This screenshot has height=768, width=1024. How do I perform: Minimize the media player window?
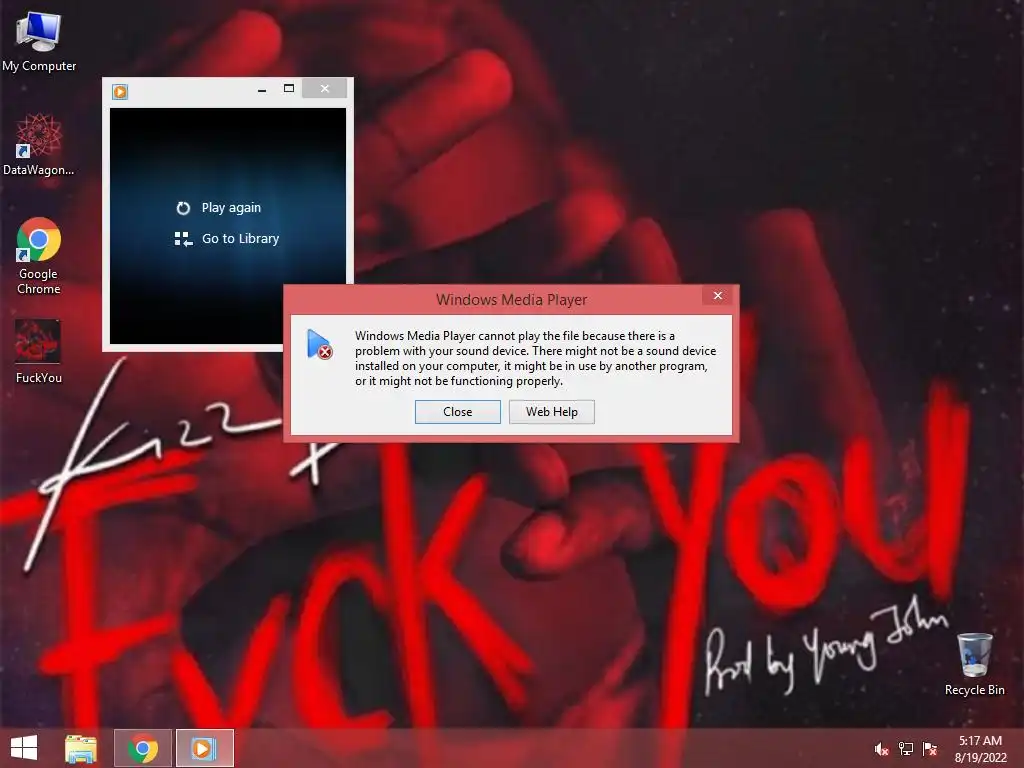[262, 89]
